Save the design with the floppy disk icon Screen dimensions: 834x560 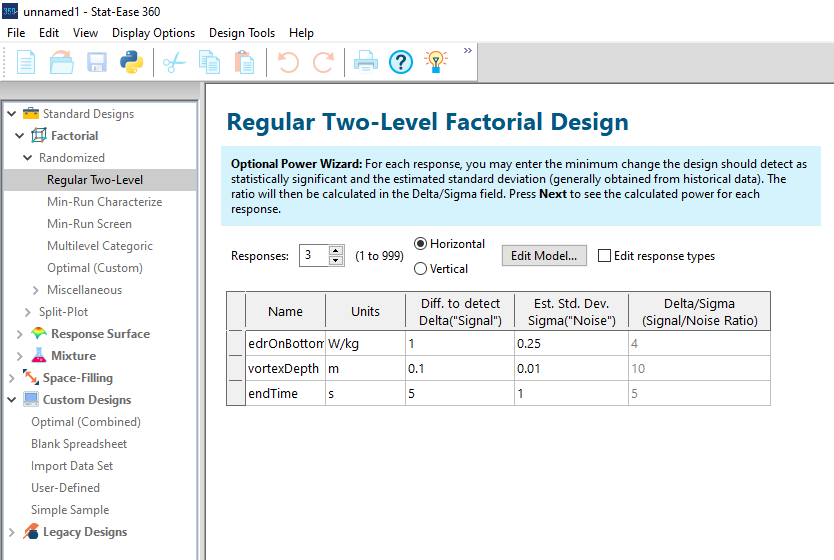point(97,62)
